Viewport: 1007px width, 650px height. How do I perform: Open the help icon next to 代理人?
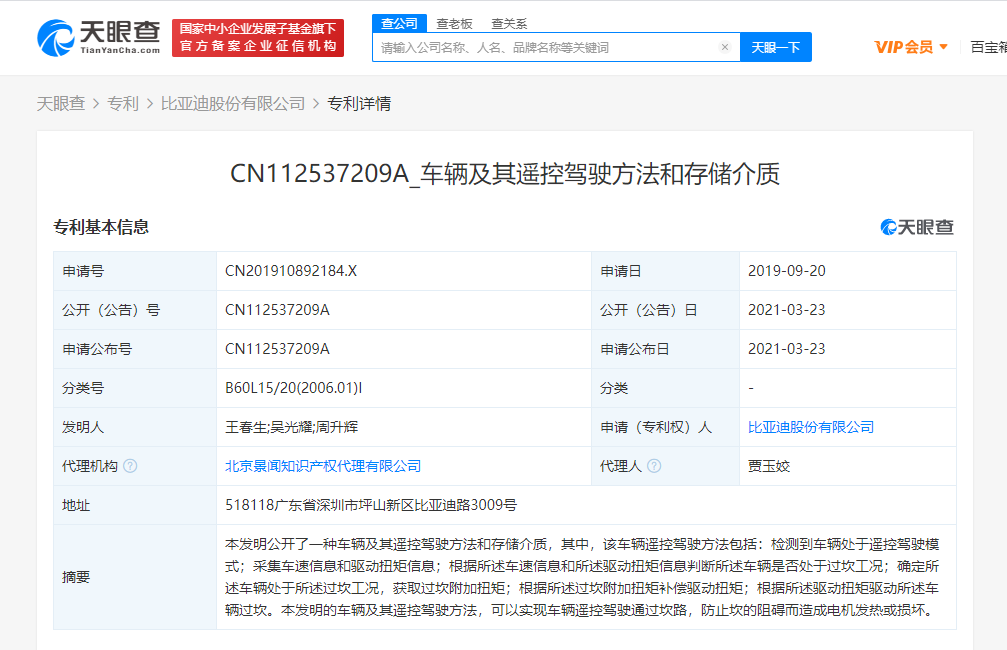[x=655, y=466]
